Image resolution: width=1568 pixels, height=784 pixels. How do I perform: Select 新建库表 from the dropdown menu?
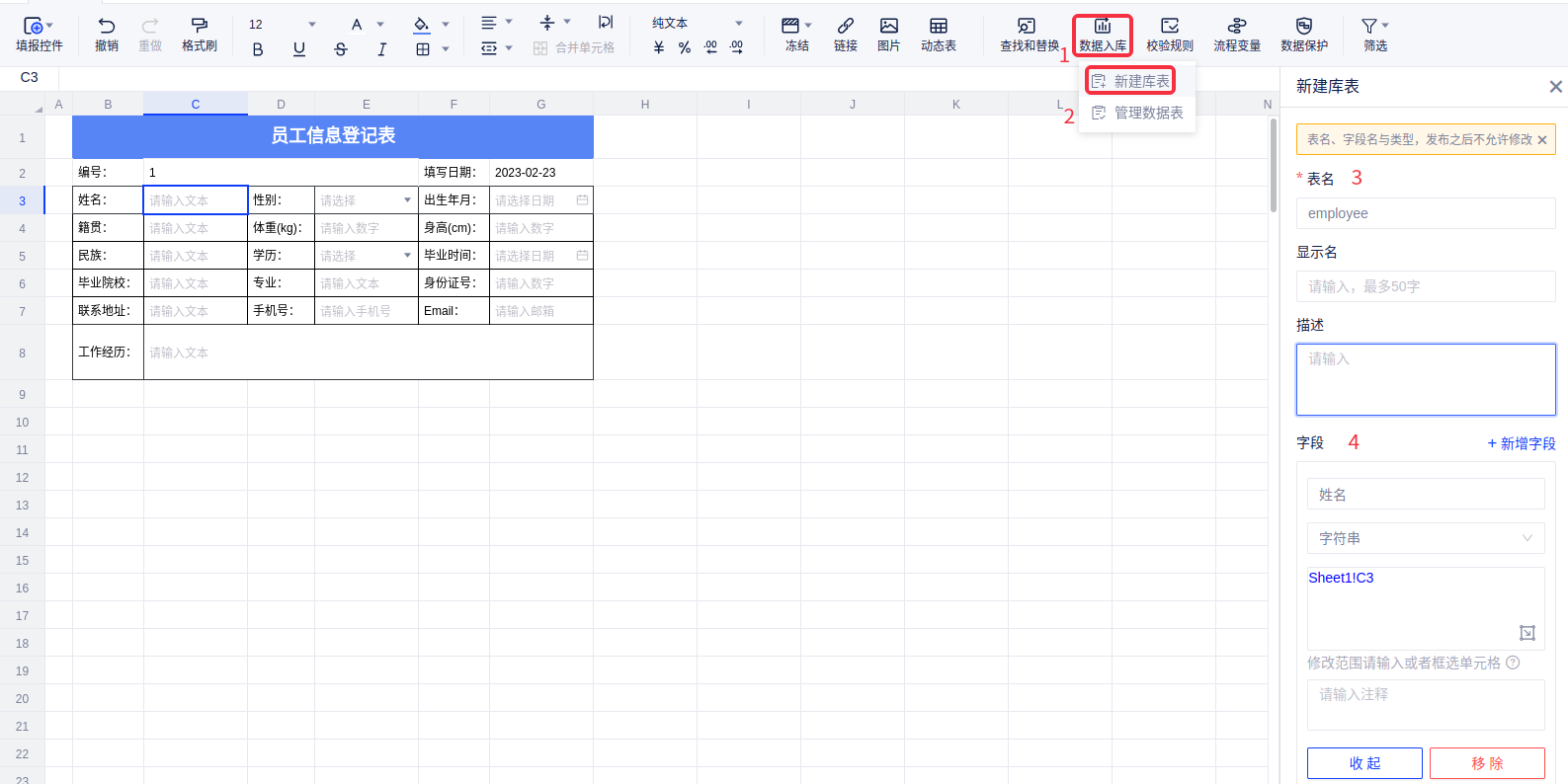[1130, 81]
